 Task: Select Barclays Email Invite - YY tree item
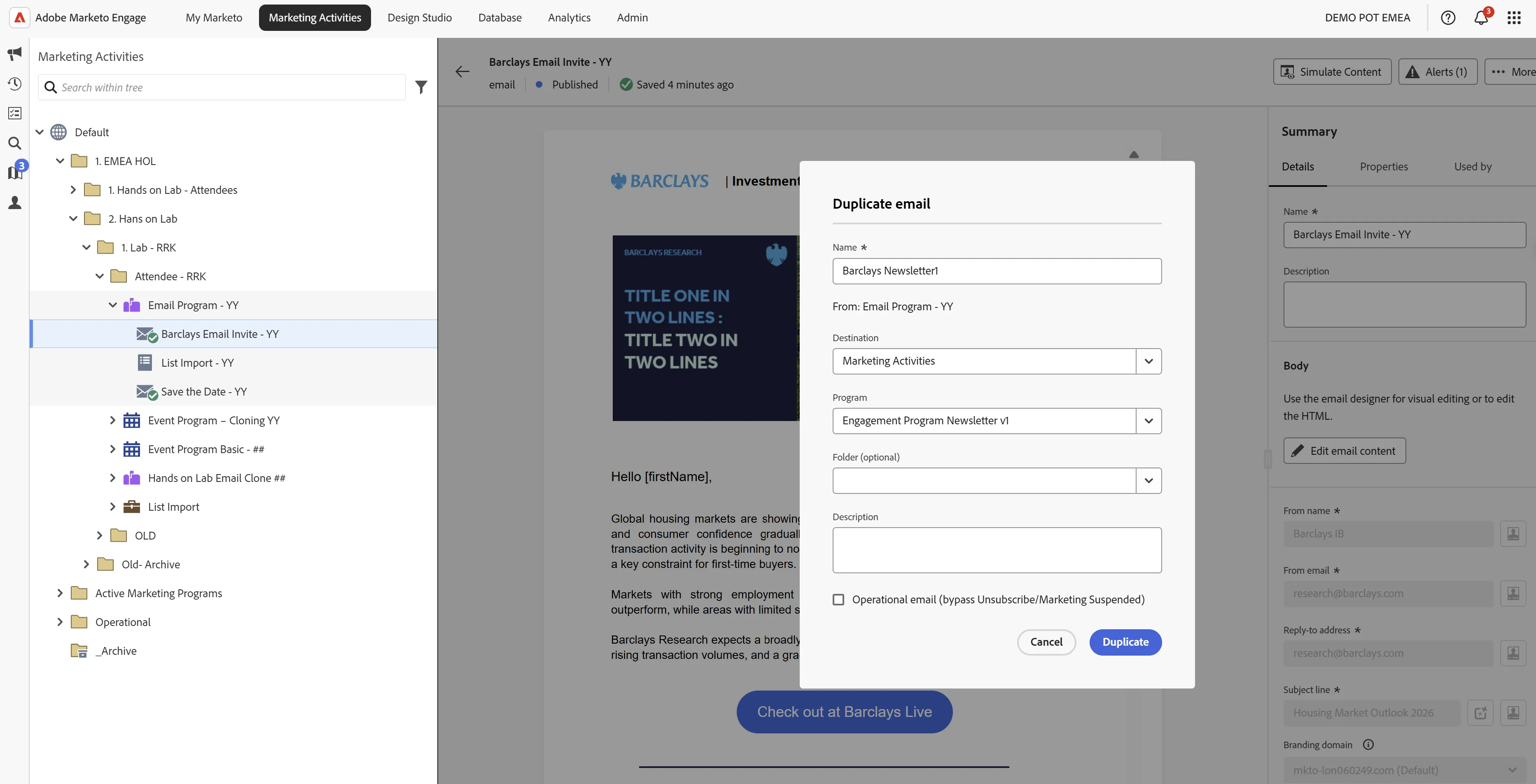pyautogui.click(x=234, y=334)
